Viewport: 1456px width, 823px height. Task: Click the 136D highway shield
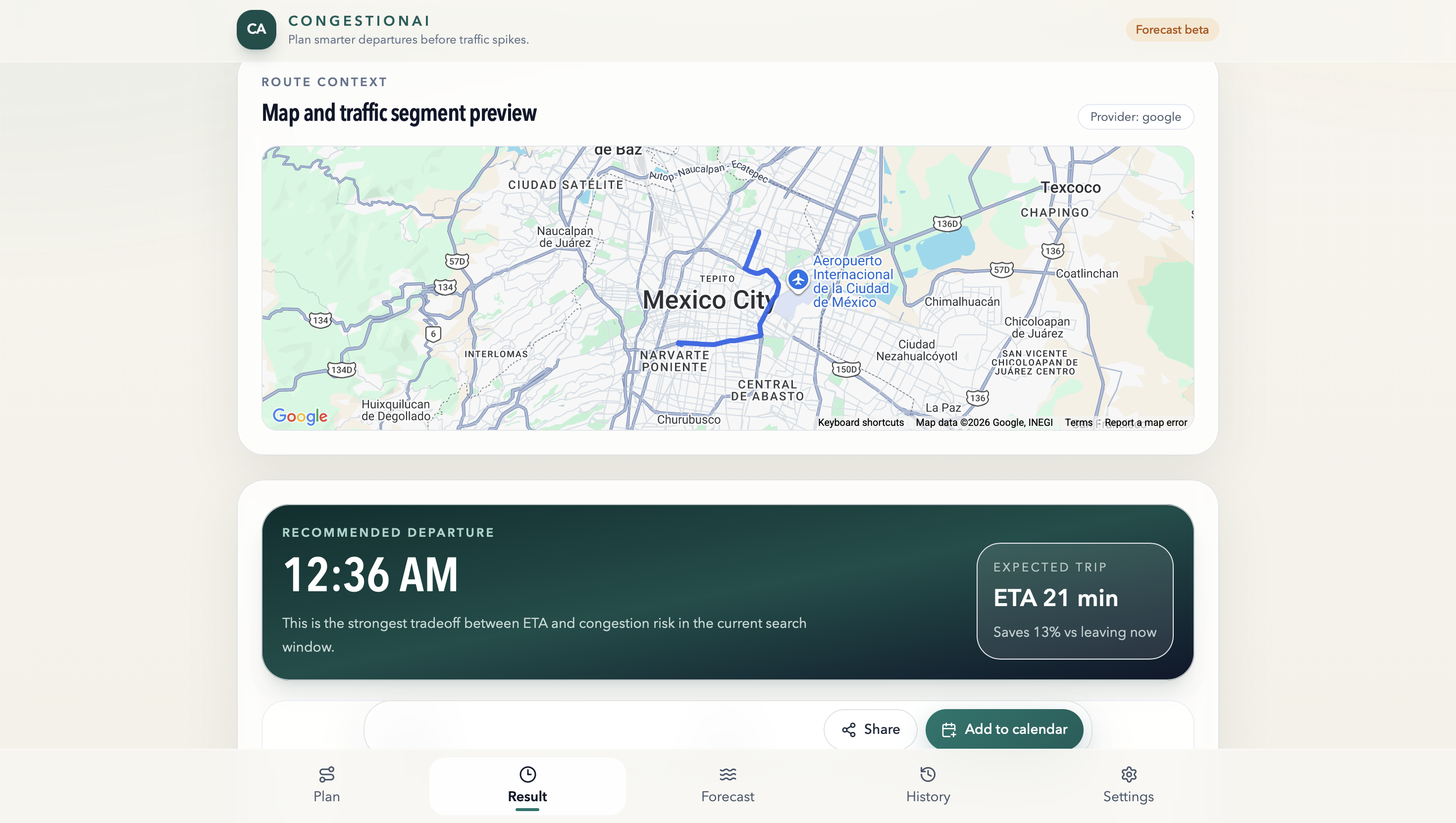947,223
